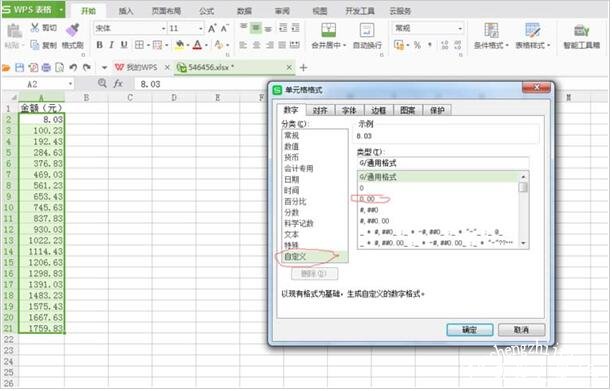Switch to the 数据 ribbon tab
The width and height of the screenshot is (612, 391).
point(244,11)
